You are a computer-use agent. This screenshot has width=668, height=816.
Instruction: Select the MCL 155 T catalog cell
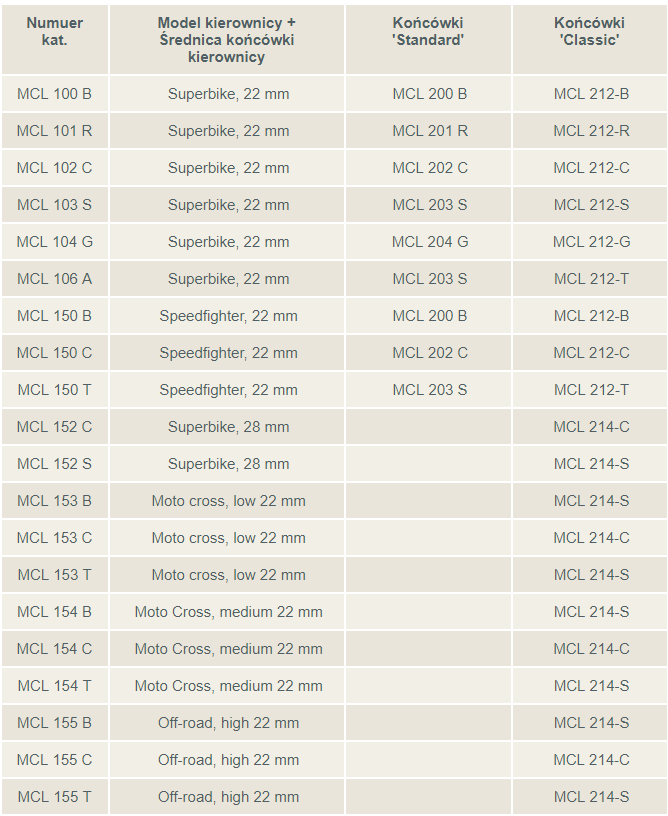[55, 797]
